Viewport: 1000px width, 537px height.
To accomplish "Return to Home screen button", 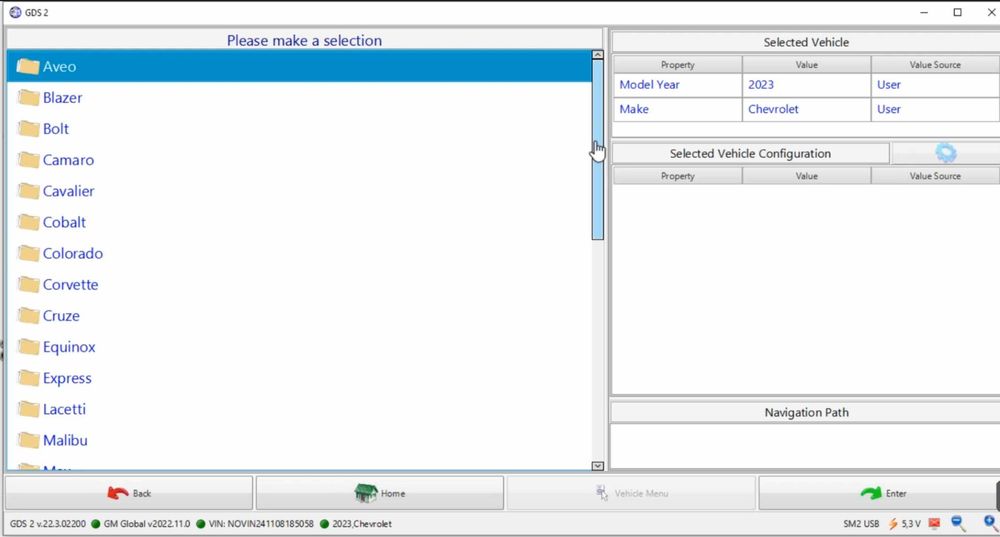I will tap(380, 493).
